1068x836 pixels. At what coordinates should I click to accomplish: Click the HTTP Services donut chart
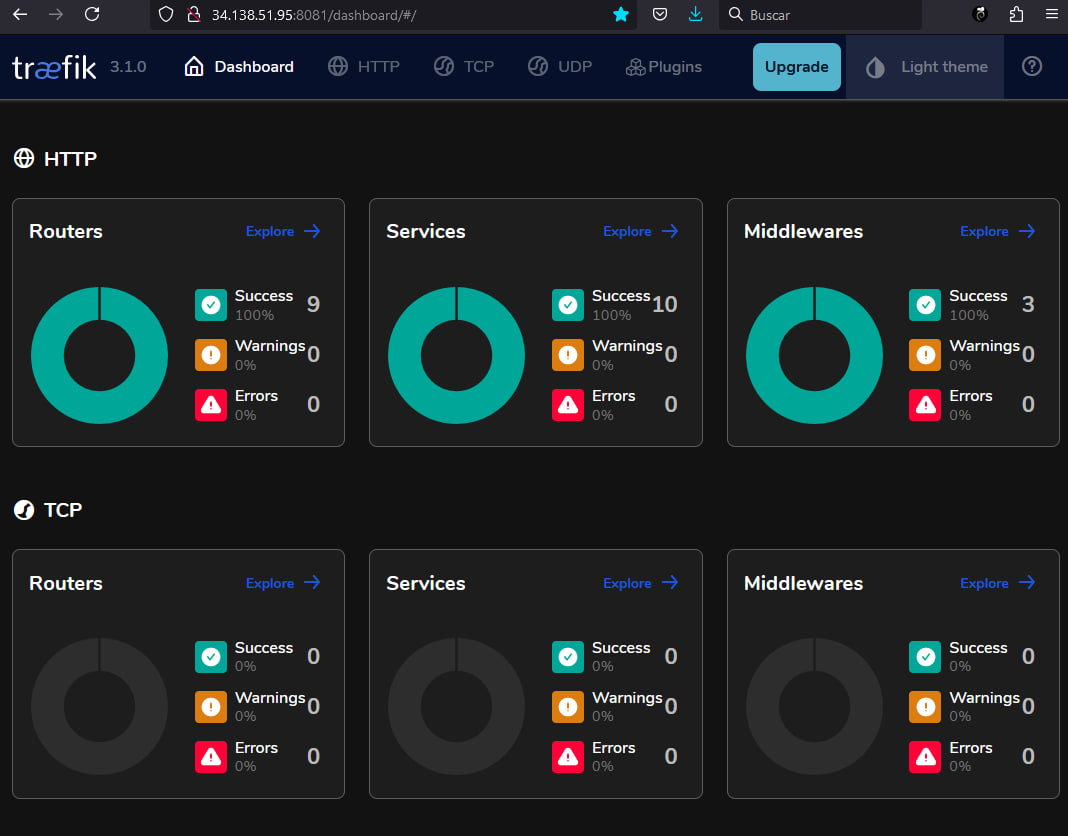pos(456,355)
